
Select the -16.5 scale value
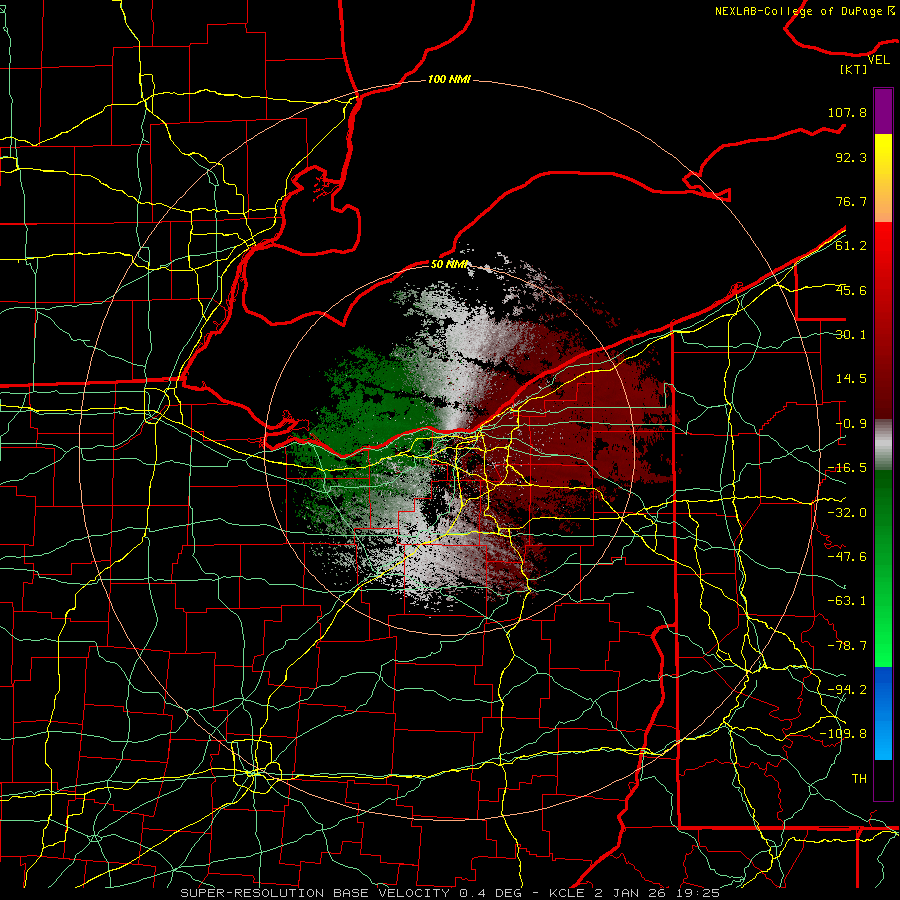point(847,468)
